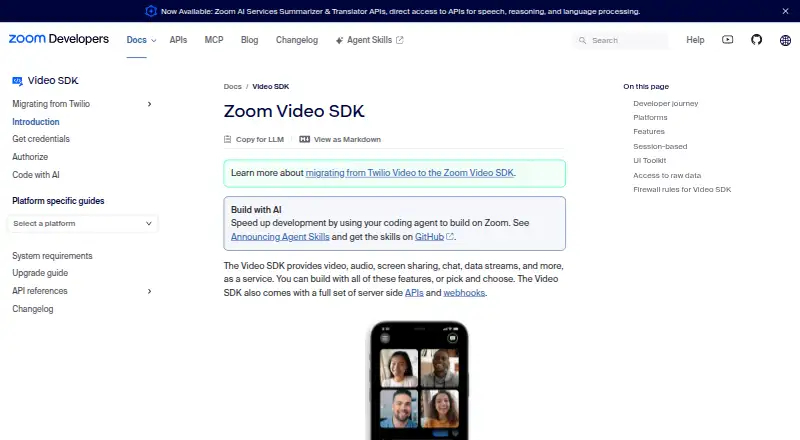
Task: Open the MCP nav item
Action: point(214,40)
